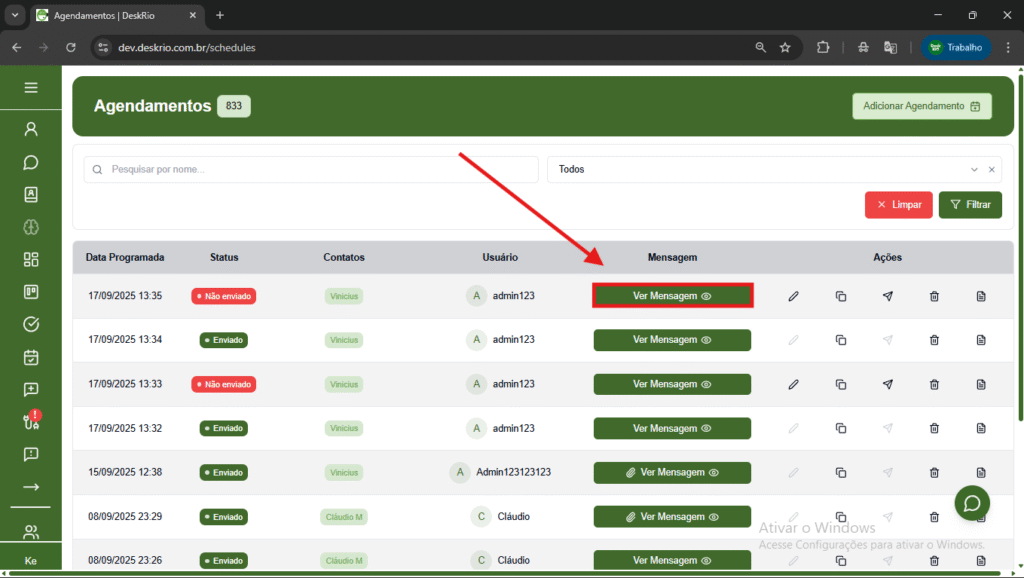Open the calendar schedules icon in the sidebar
Screen dimensions: 1024x578
(31, 357)
